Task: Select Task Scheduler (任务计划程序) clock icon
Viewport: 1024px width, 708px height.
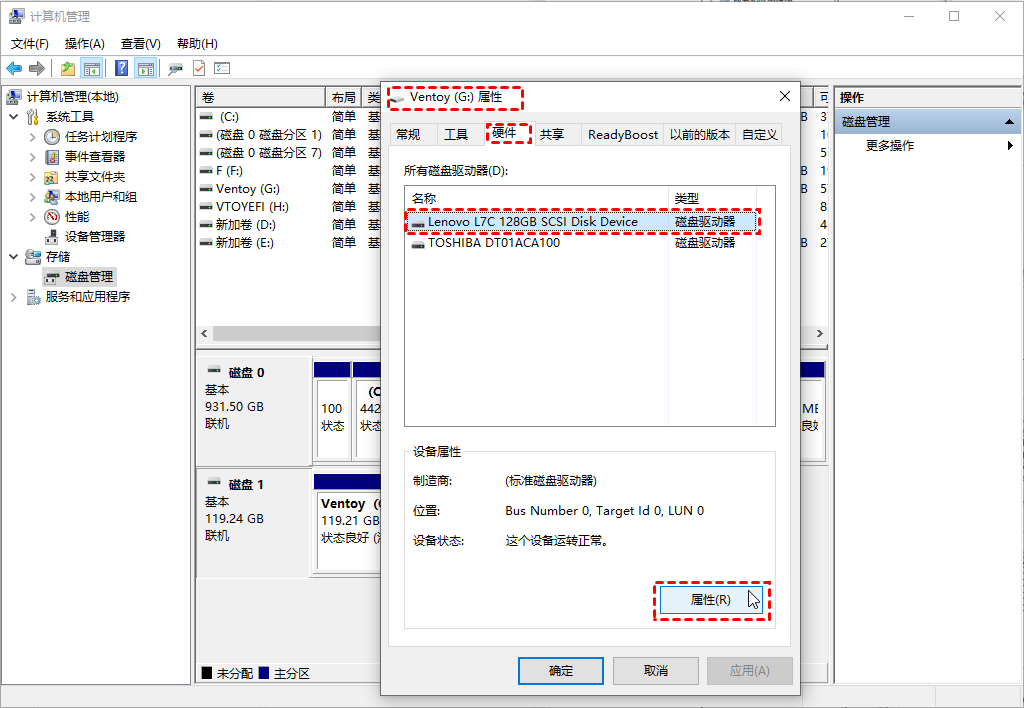Action: [x=52, y=136]
